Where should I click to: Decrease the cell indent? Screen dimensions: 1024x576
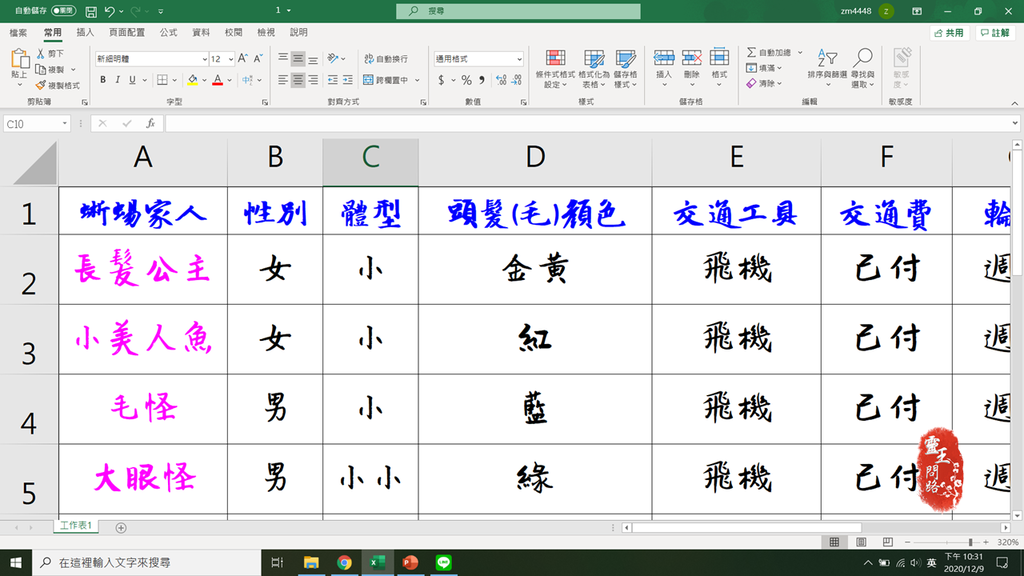coord(332,80)
